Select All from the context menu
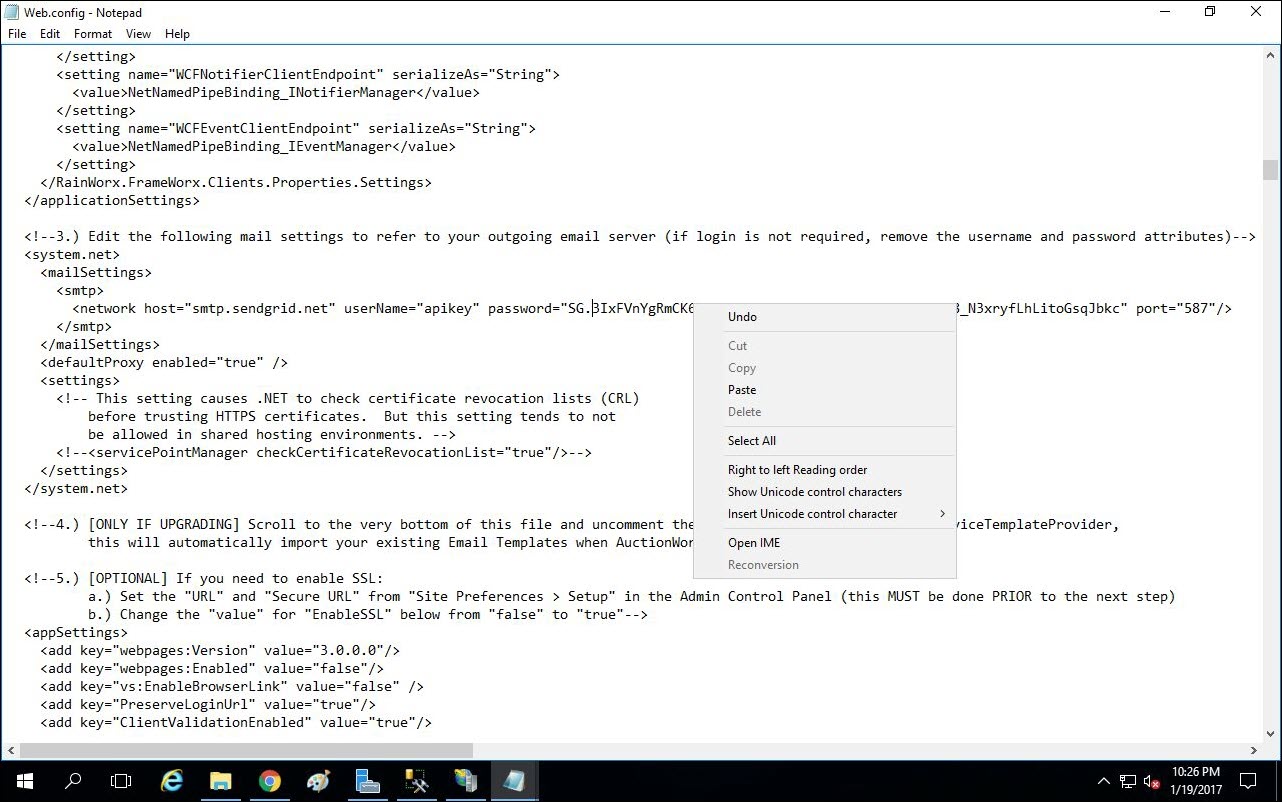Screen dimensions: 1282x802 tap(752, 441)
